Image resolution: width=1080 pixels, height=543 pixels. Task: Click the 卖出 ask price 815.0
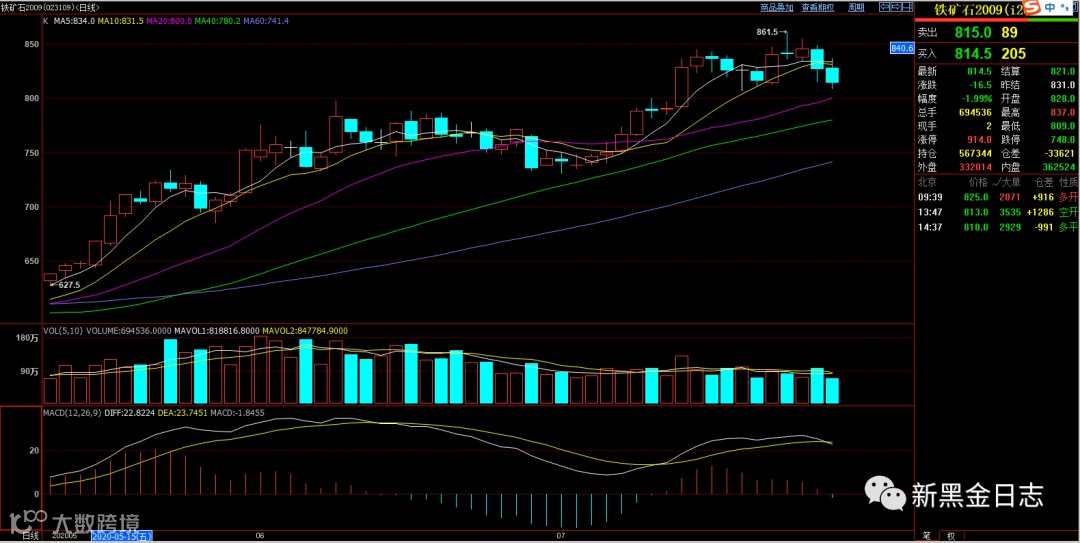973,33
